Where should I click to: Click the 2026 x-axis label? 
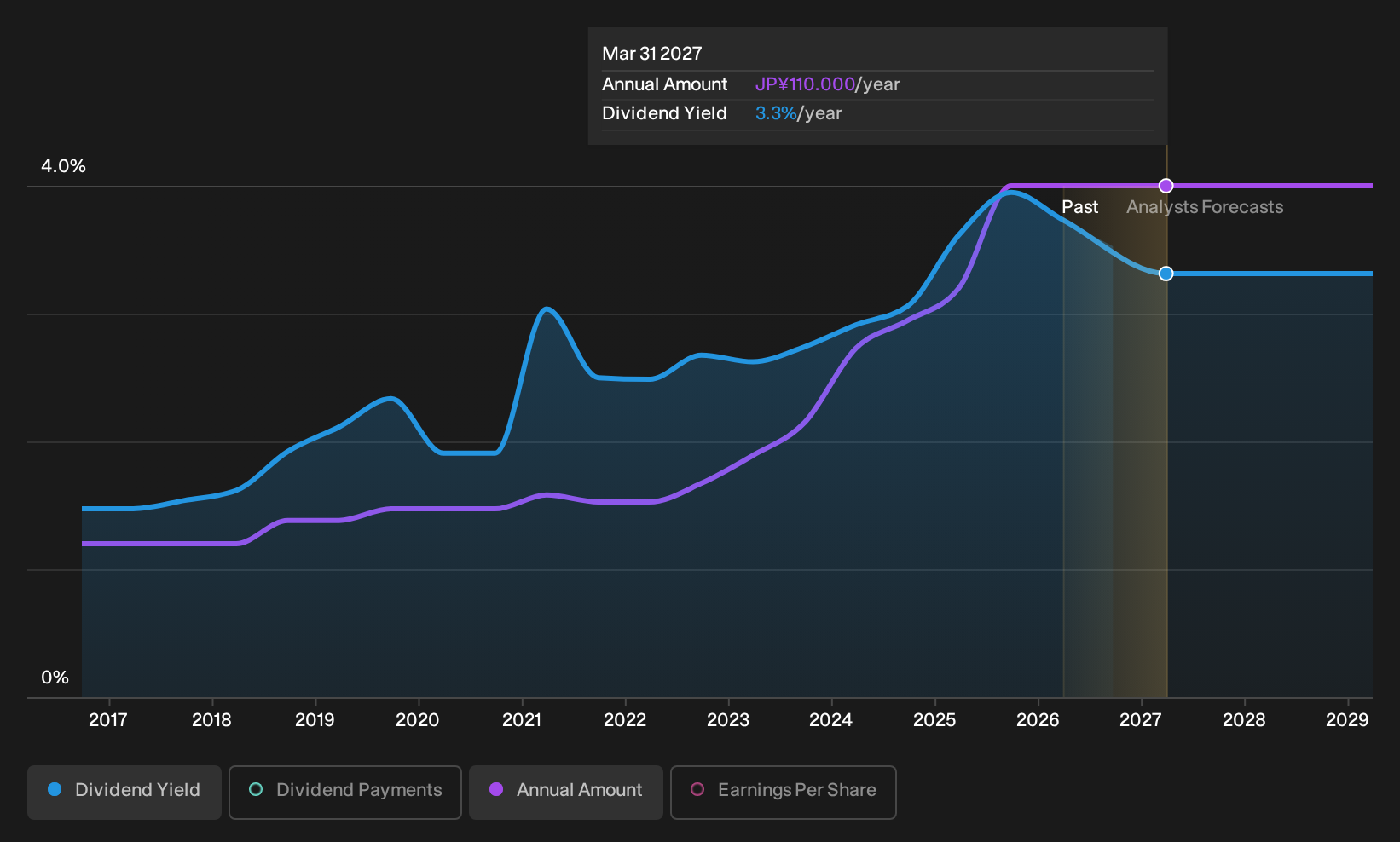pos(1038,720)
